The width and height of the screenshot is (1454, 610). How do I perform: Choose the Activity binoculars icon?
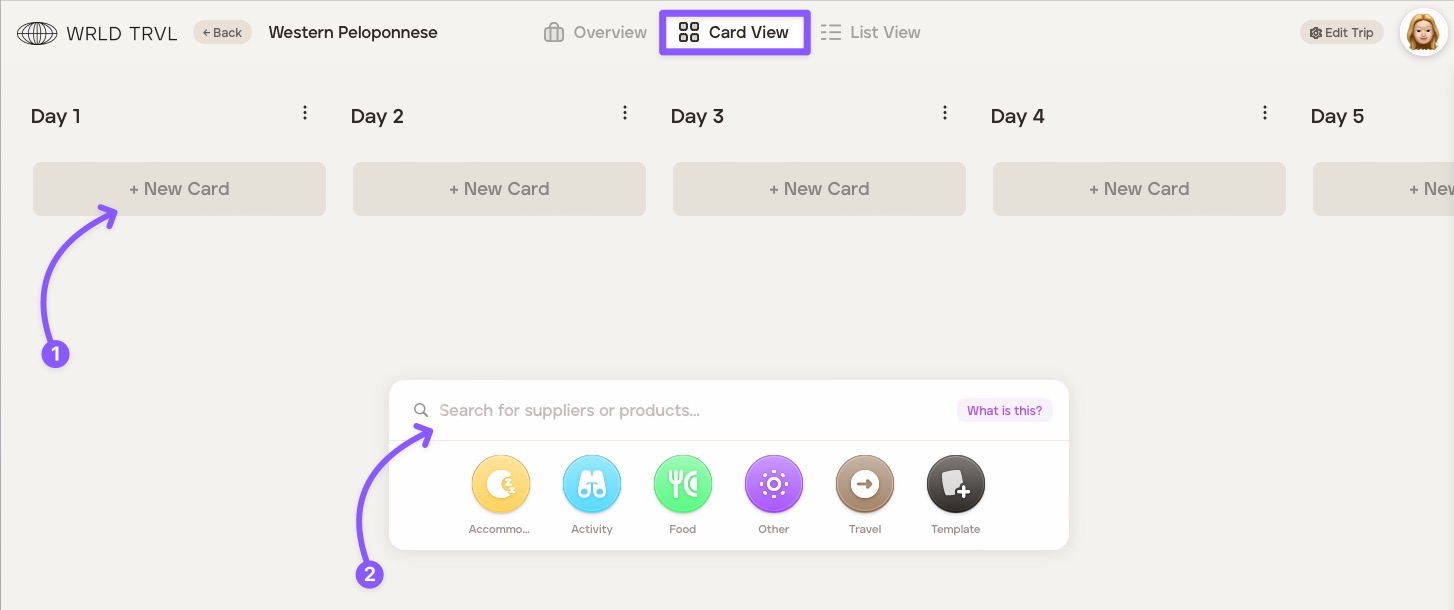click(x=591, y=485)
